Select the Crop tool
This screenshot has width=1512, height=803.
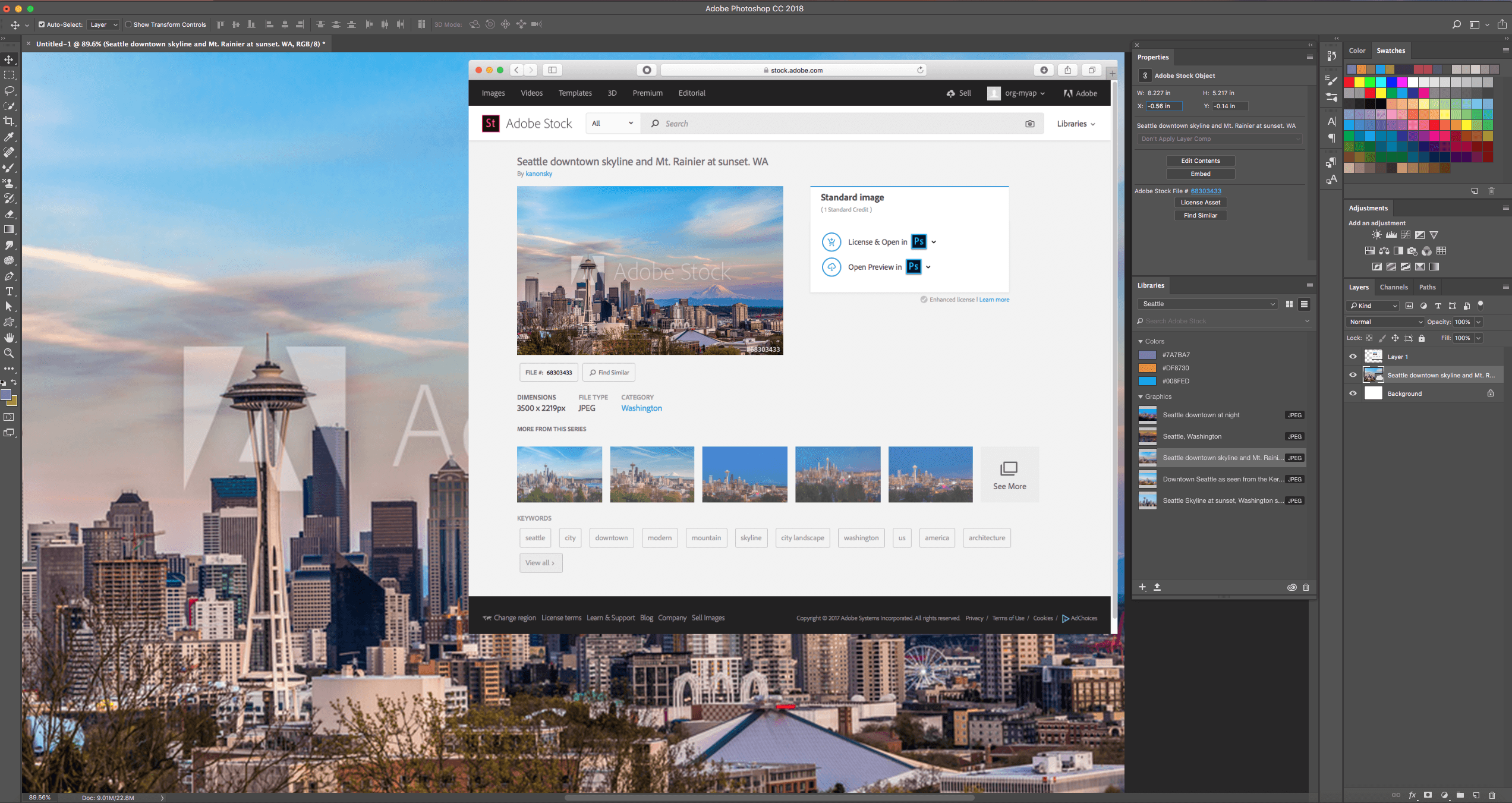click(9, 121)
